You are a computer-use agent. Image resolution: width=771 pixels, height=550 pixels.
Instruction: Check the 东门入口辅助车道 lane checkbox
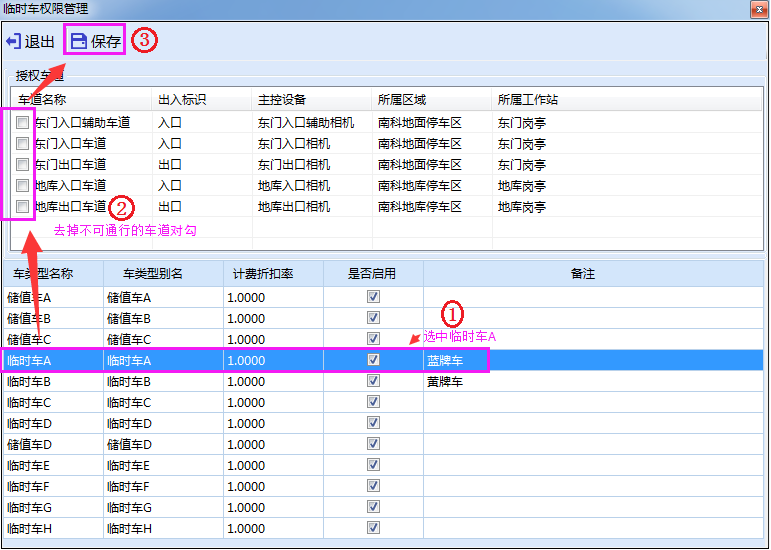(22, 122)
